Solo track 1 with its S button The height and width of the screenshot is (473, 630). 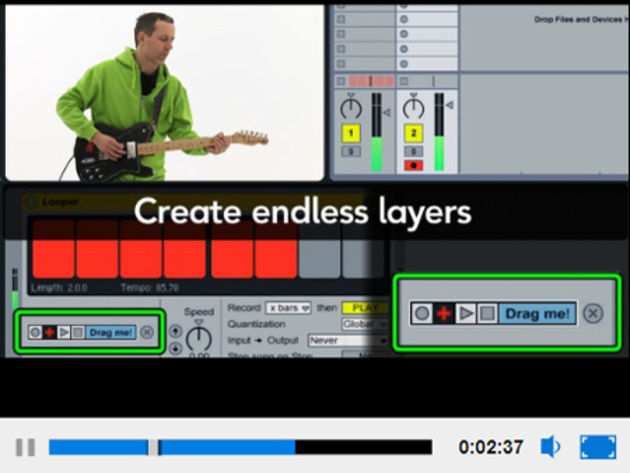pyautogui.click(x=351, y=152)
